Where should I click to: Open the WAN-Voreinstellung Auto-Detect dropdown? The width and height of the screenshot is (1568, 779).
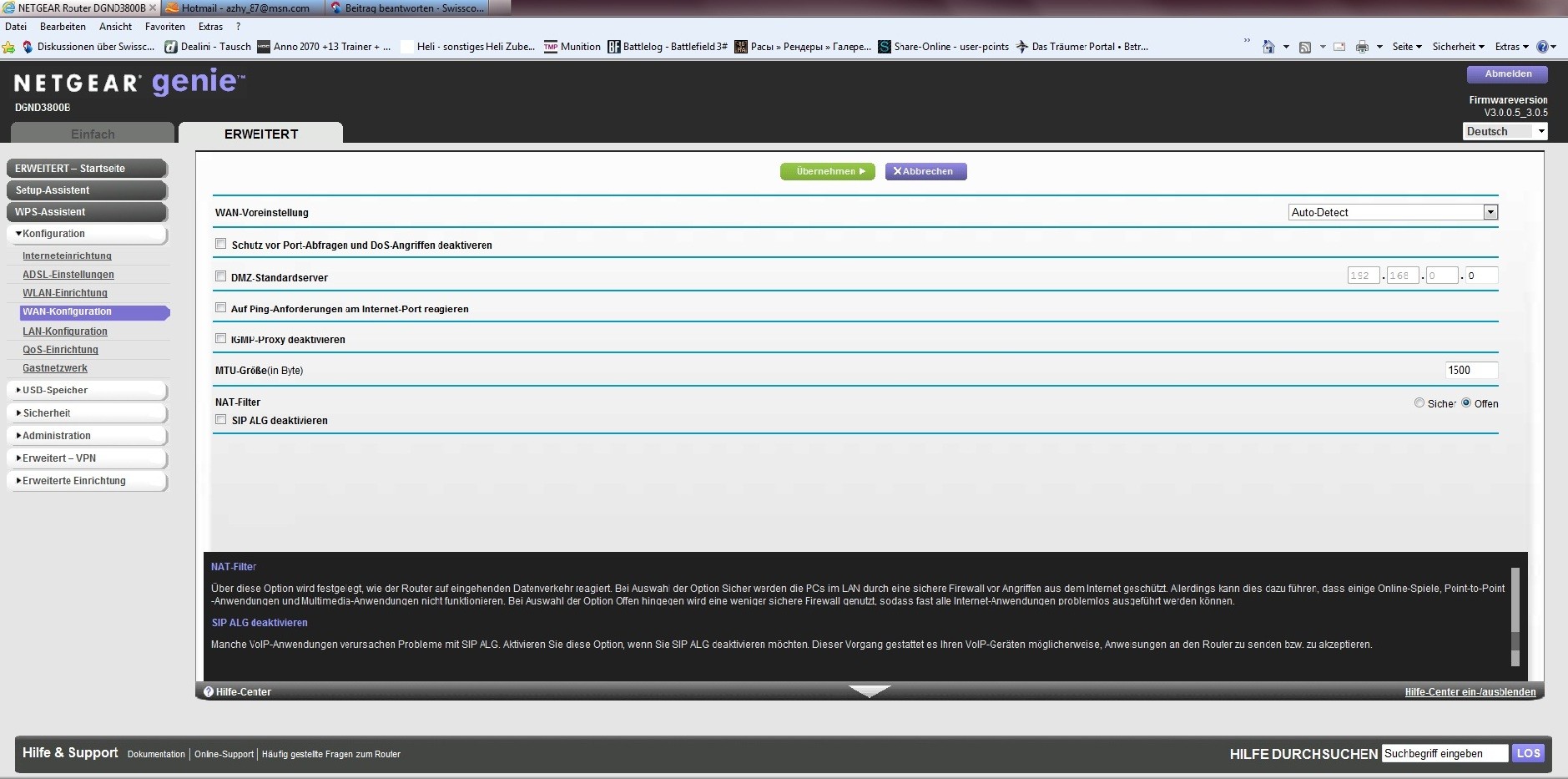[1490, 212]
